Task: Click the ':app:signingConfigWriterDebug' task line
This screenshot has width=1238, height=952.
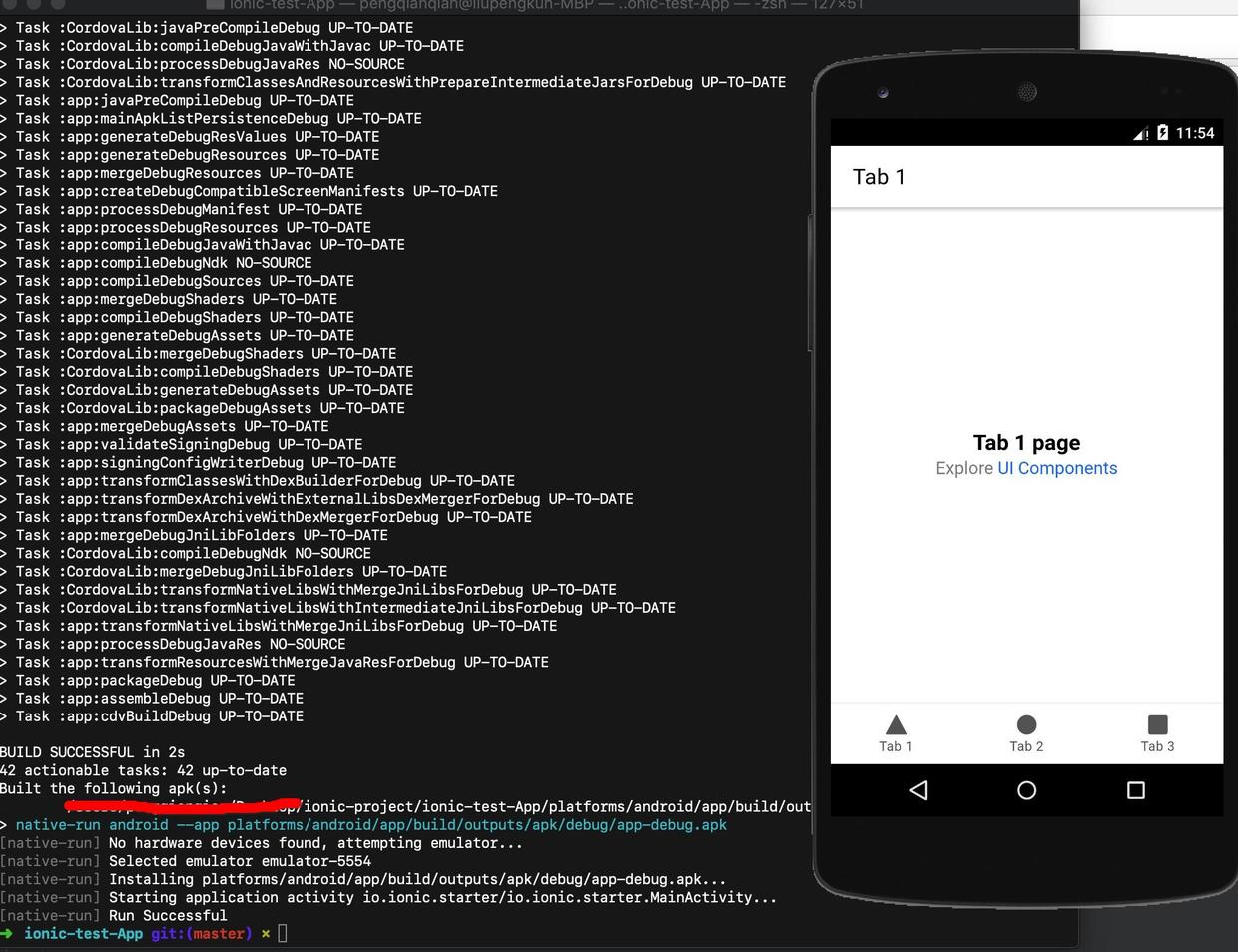Action: click(199, 462)
